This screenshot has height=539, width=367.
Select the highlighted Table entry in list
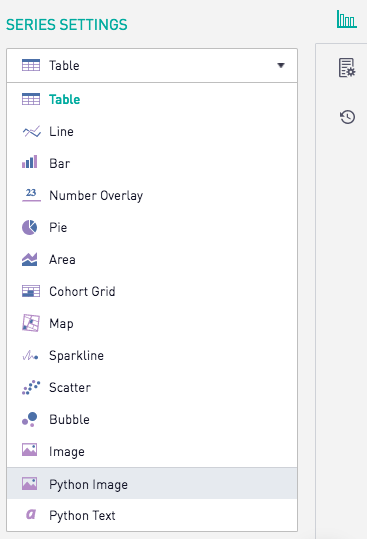152,99
